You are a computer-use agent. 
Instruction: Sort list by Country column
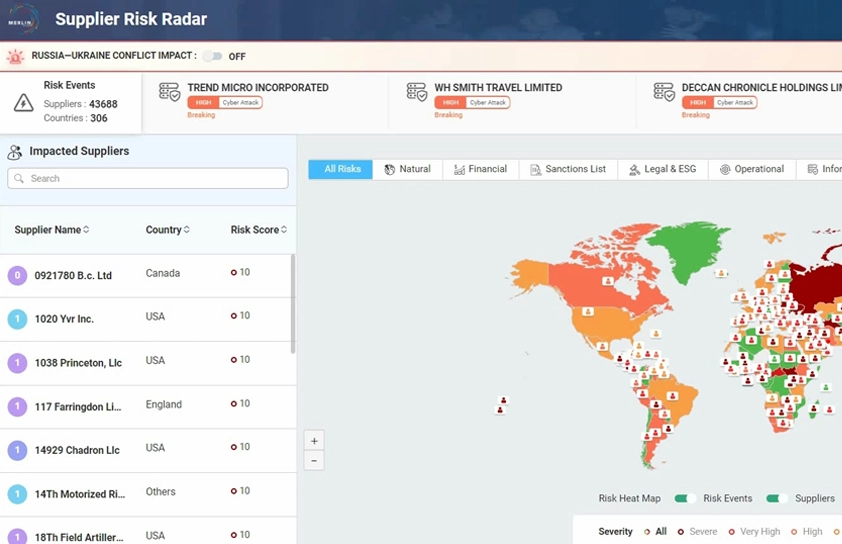[x=167, y=230]
